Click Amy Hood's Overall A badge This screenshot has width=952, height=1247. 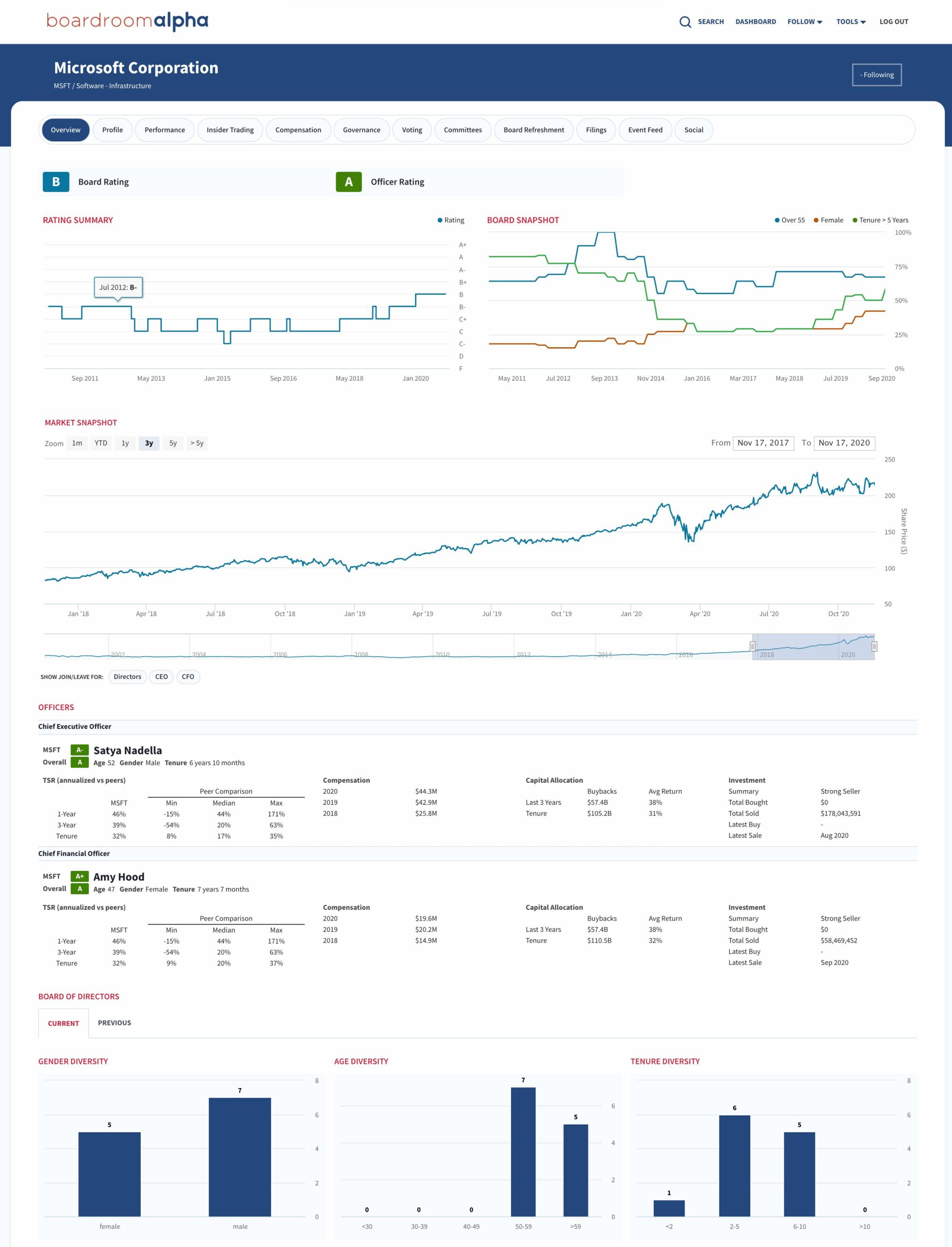79,889
